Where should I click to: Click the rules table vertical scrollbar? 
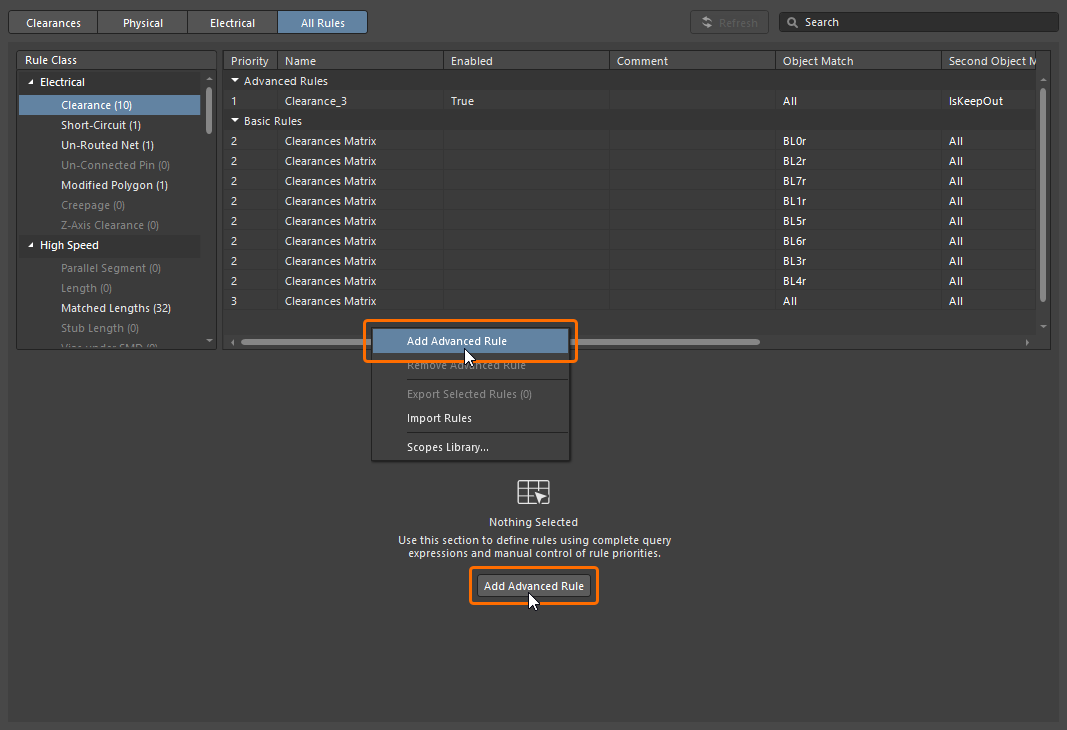(x=1043, y=195)
